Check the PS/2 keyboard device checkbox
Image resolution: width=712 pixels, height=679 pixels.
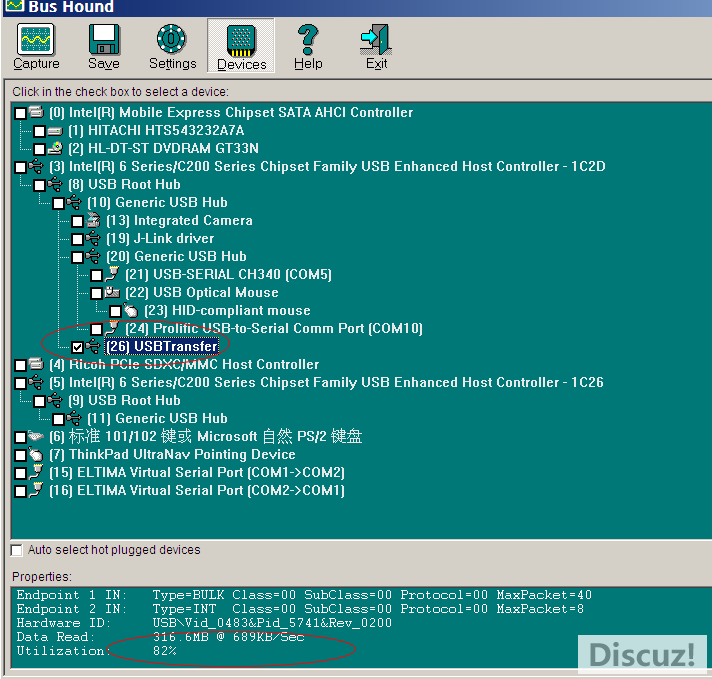[x=20, y=437]
